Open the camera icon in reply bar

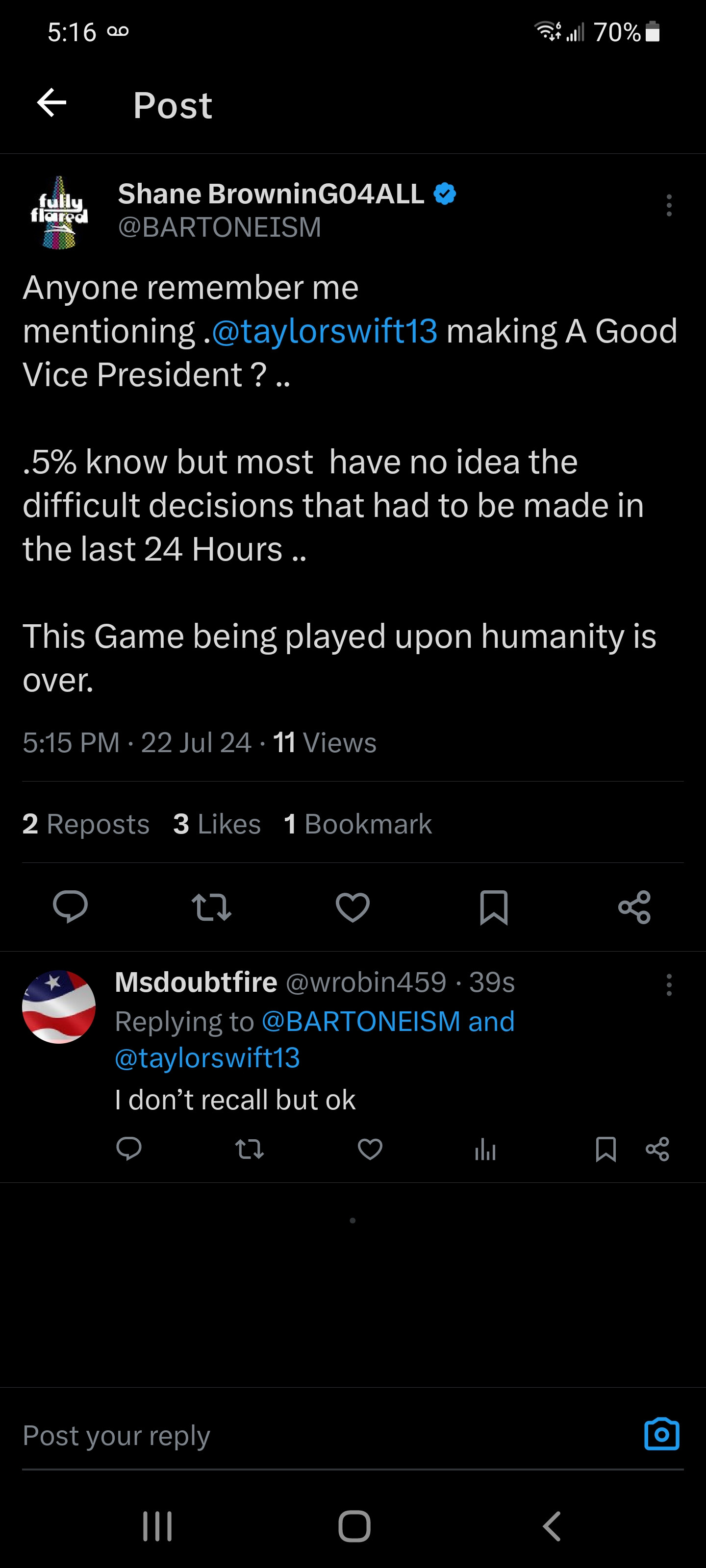pos(661,1434)
